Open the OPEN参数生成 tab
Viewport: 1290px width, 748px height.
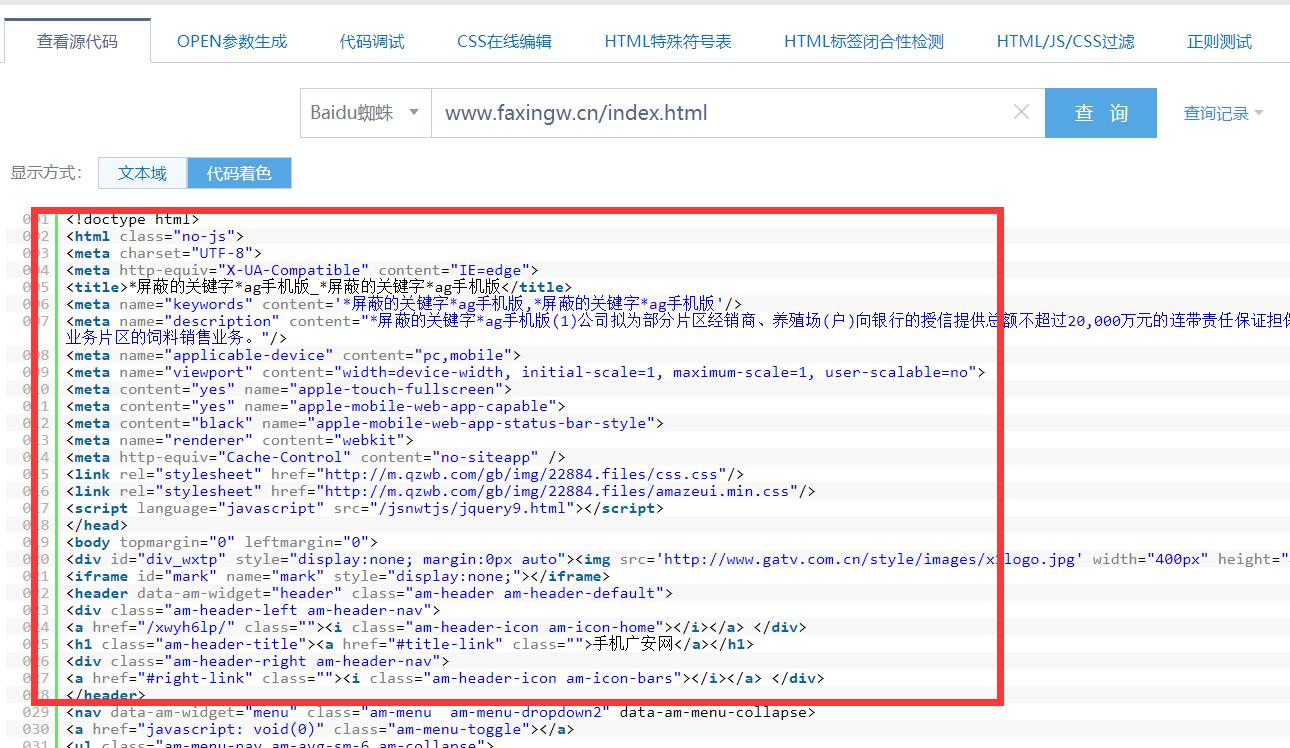coord(232,41)
